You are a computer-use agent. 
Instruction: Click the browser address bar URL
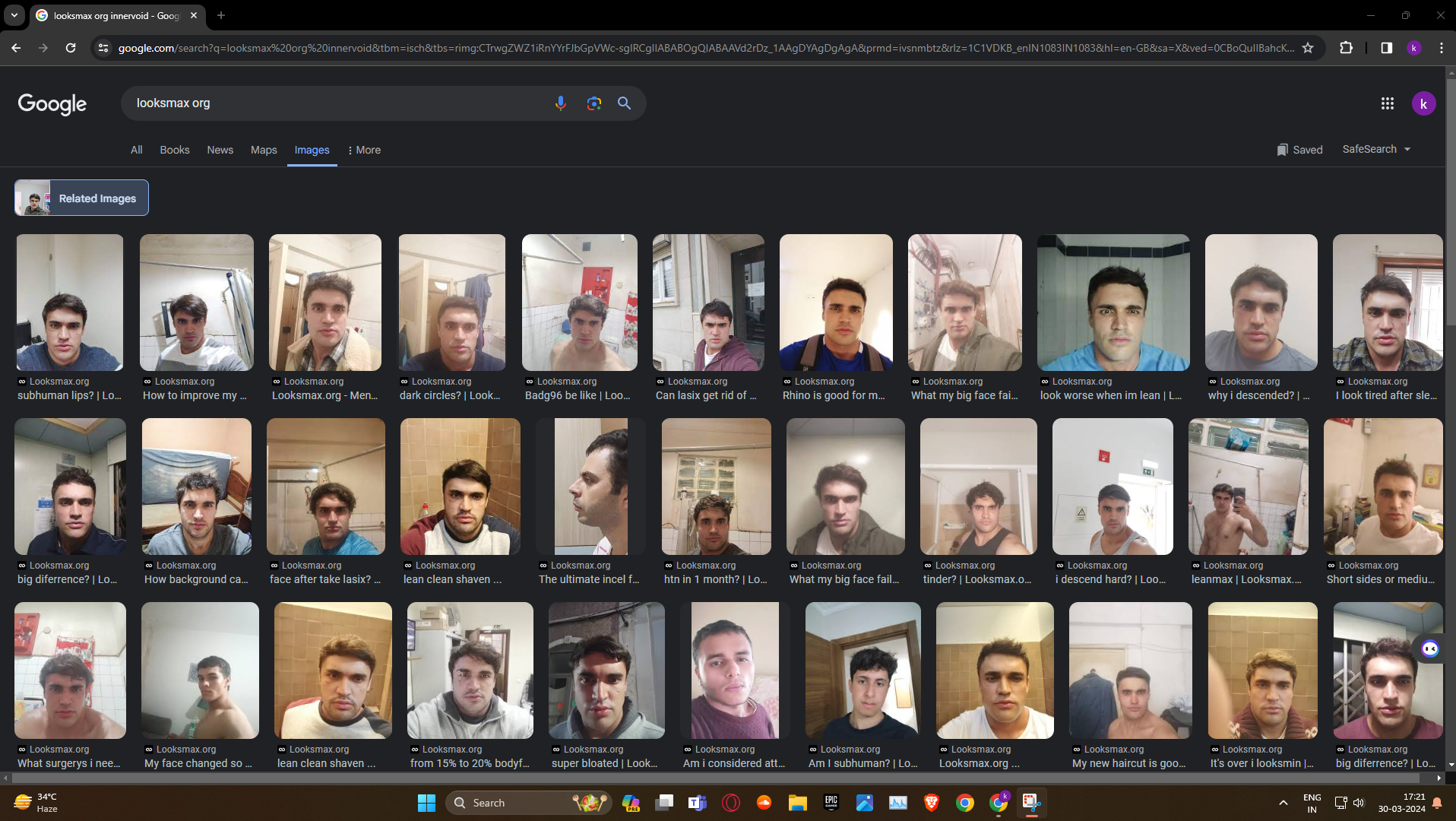pyautogui.click(x=707, y=48)
